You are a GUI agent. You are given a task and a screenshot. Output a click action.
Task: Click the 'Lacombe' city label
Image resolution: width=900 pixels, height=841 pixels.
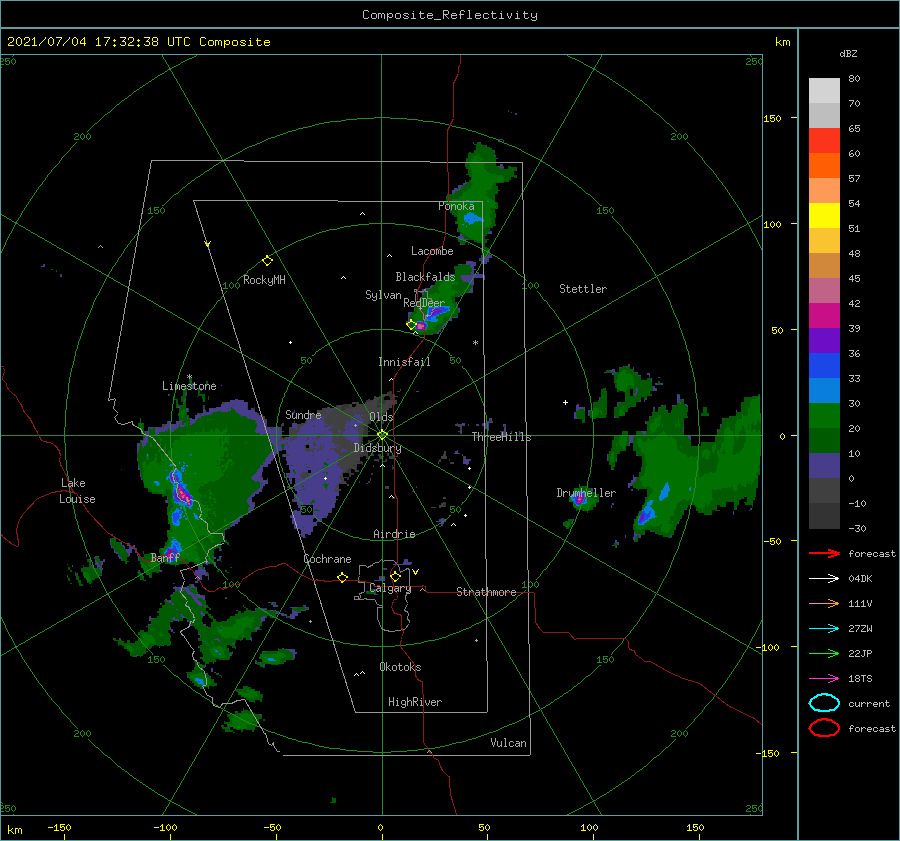(432, 251)
